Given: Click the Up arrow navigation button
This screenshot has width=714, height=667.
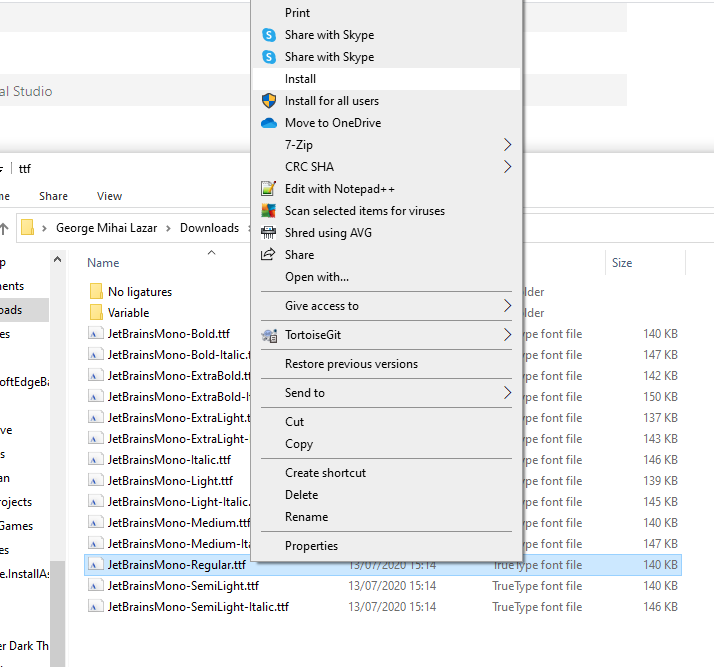Looking at the screenshot, I should pos(4,228).
